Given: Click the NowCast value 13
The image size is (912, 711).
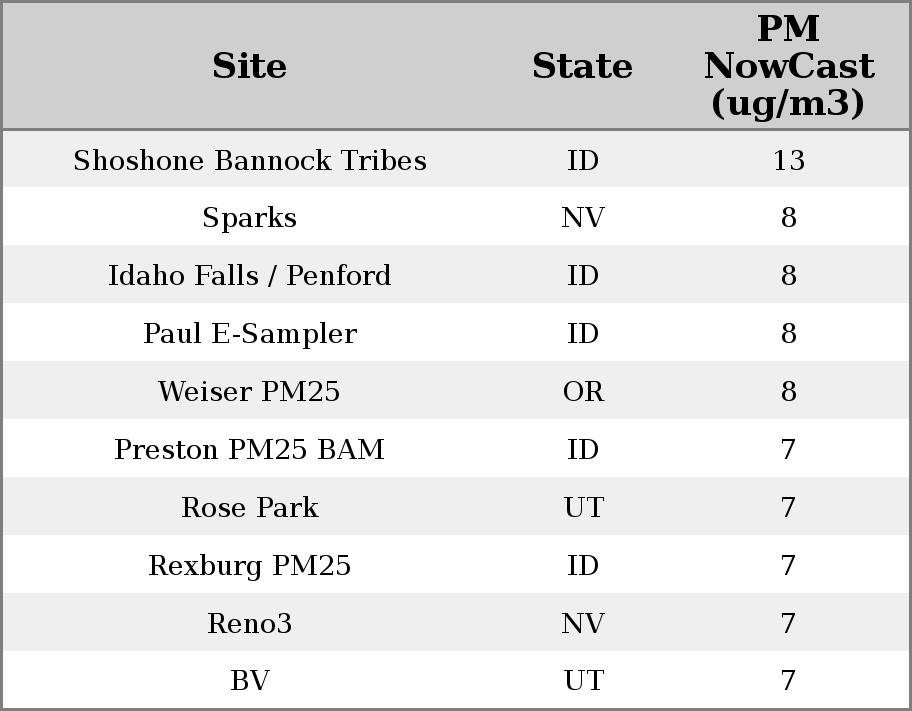Looking at the screenshot, I should point(788,161).
